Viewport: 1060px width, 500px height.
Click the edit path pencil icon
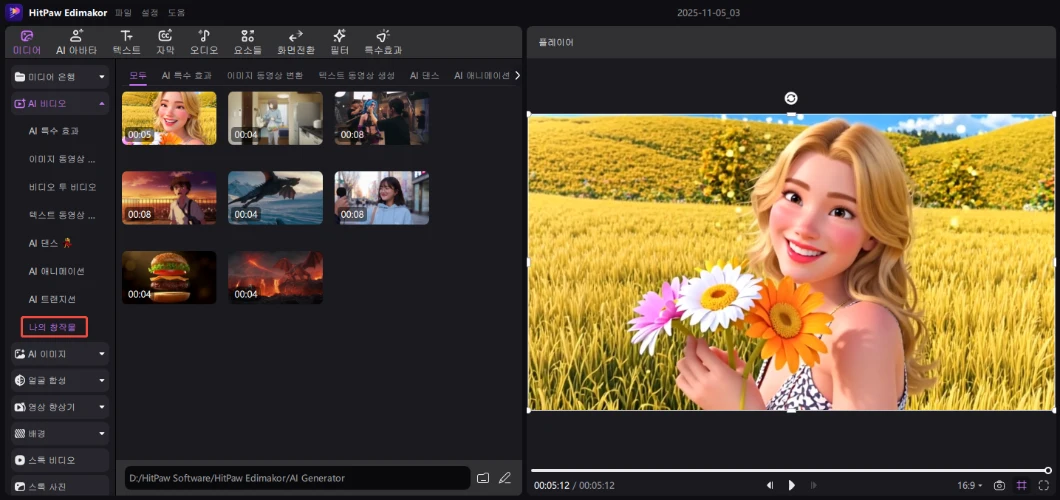505,478
